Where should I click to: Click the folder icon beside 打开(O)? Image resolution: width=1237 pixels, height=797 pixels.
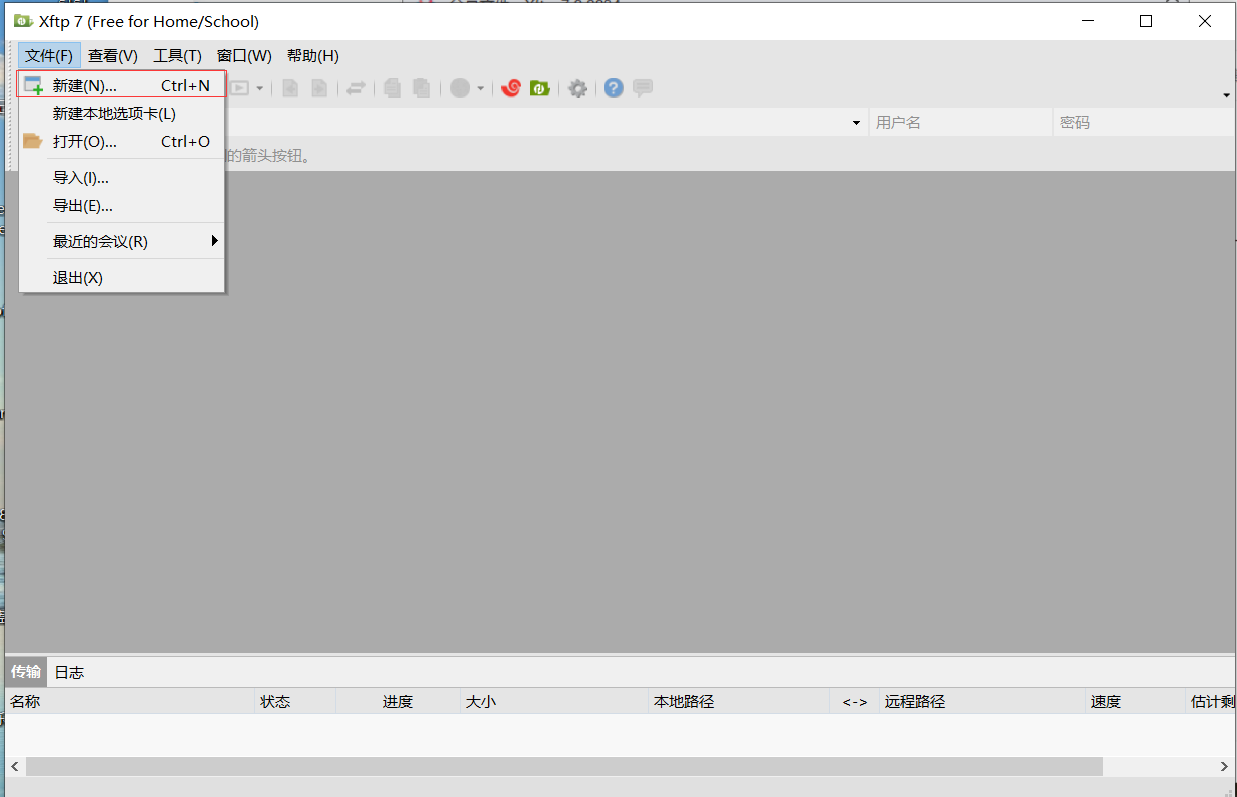coord(33,141)
